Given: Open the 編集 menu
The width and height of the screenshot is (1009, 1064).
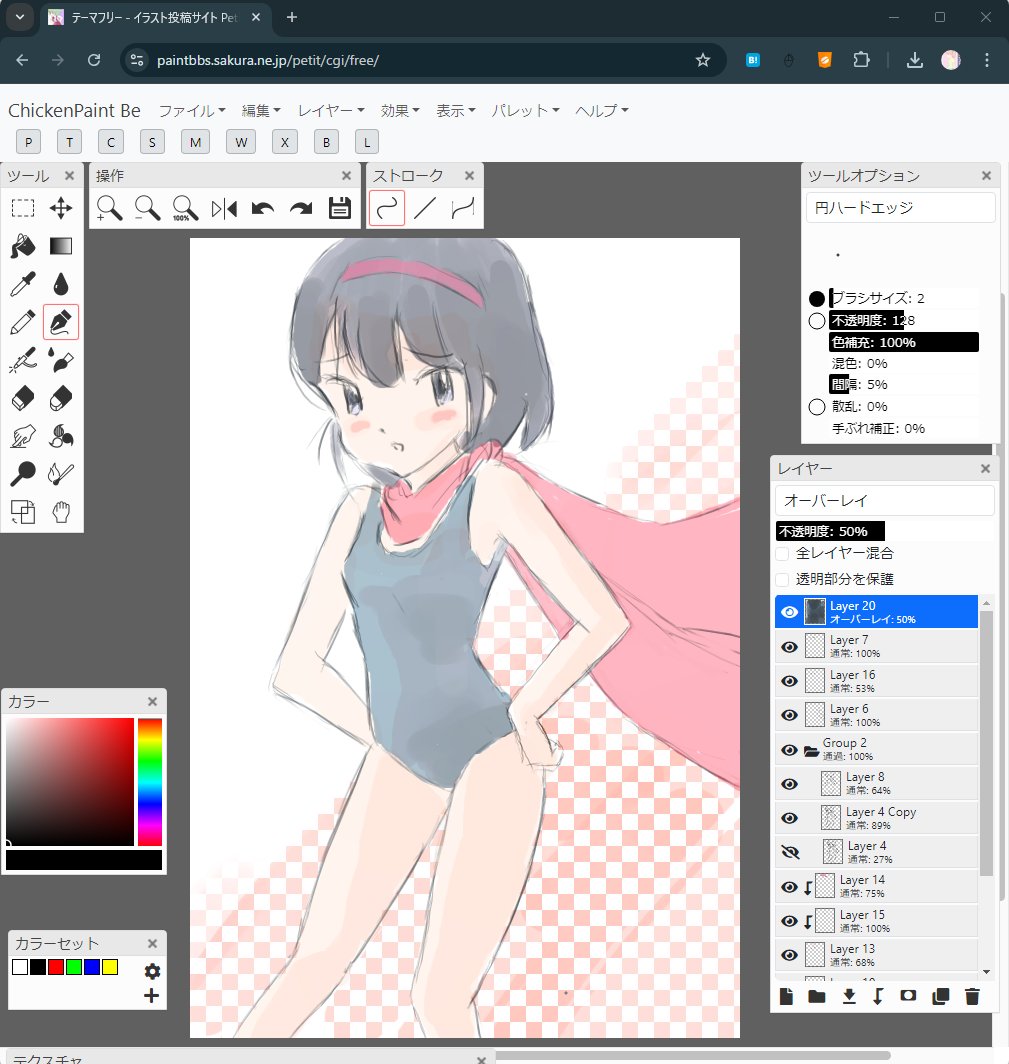Looking at the screenshot, I should 261,110.
